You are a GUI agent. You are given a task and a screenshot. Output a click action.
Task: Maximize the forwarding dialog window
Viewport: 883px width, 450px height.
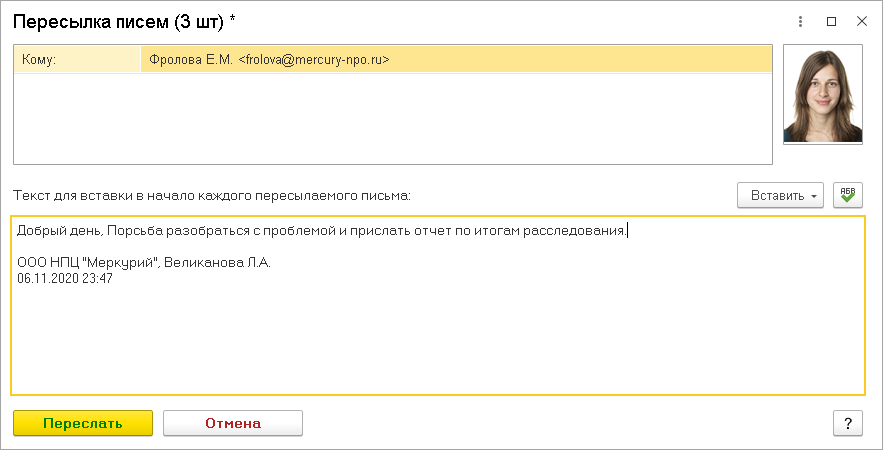pyautogui.click(x=831, y=21)
